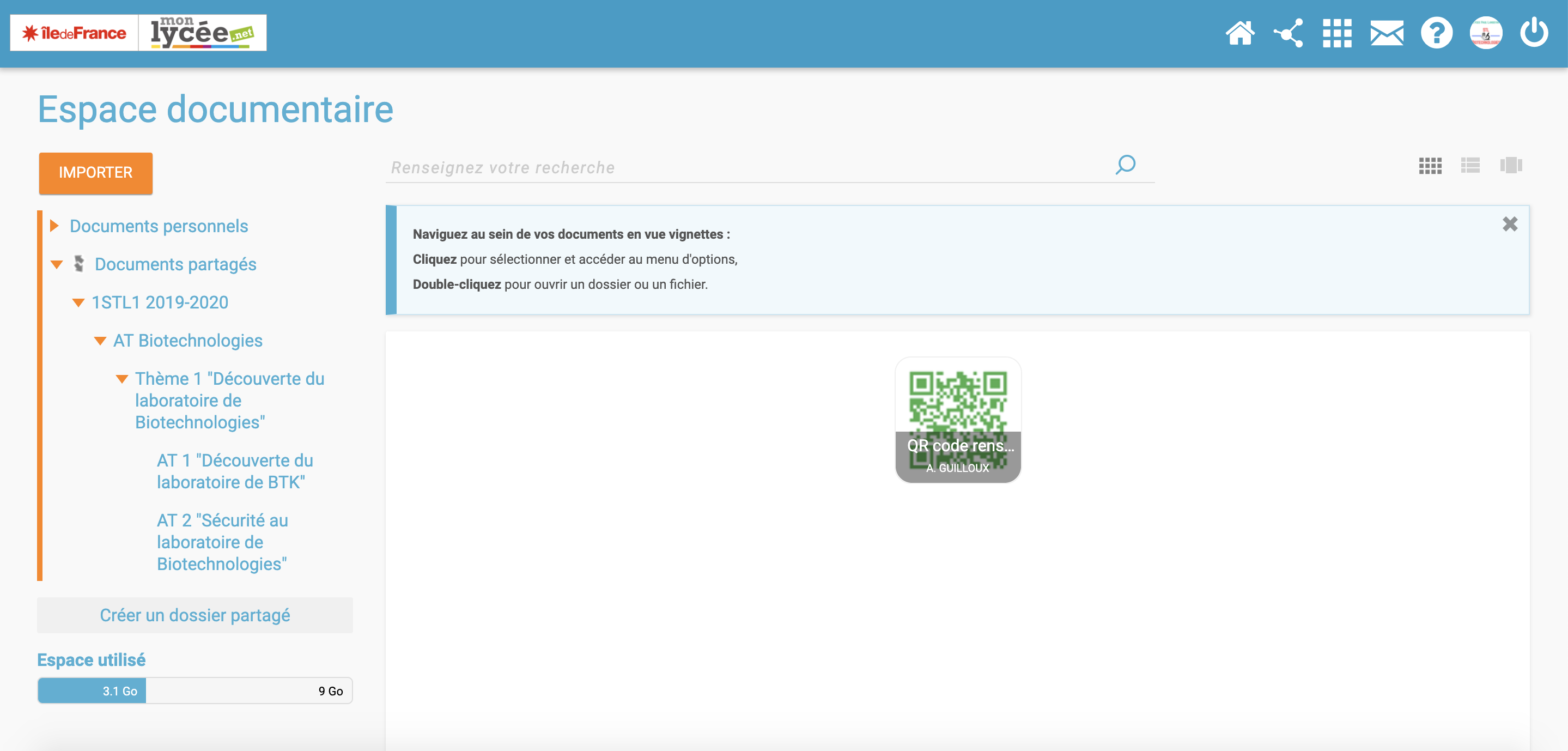The height and width of the screenshot is (751, 1568).
Task: Open the share network icon
Action: click(x=1288, y=33)
